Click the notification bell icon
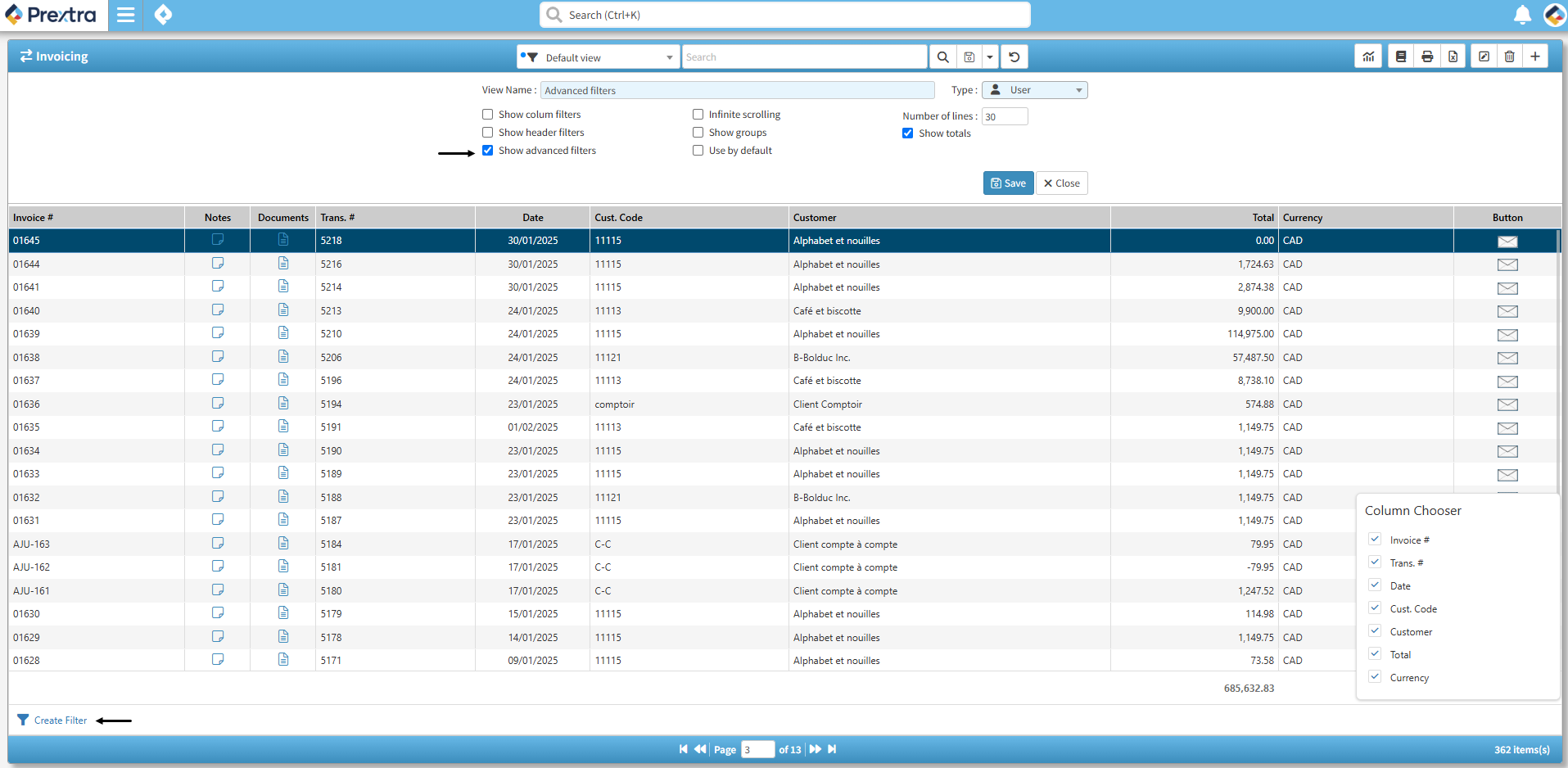 1522,15
